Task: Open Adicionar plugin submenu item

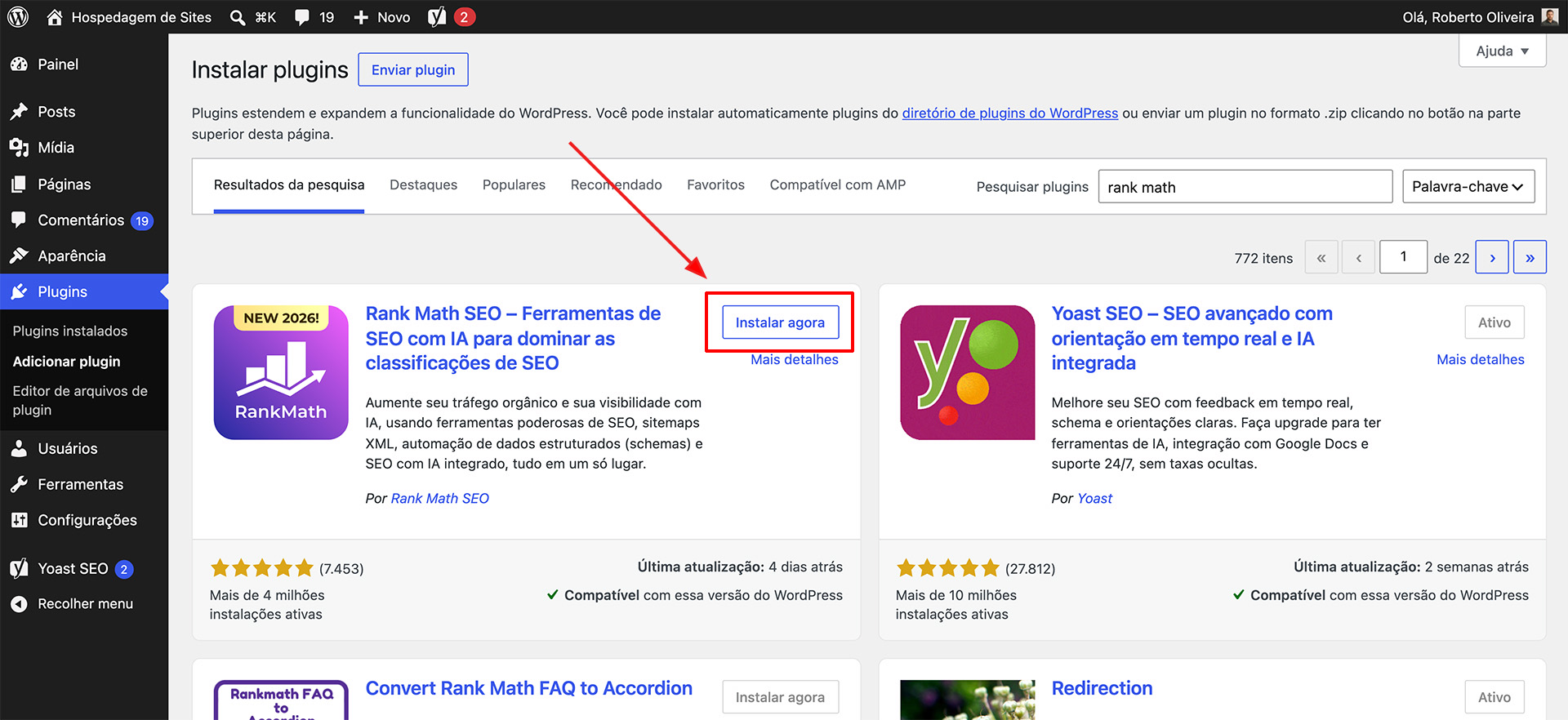Action: point(66,362)
